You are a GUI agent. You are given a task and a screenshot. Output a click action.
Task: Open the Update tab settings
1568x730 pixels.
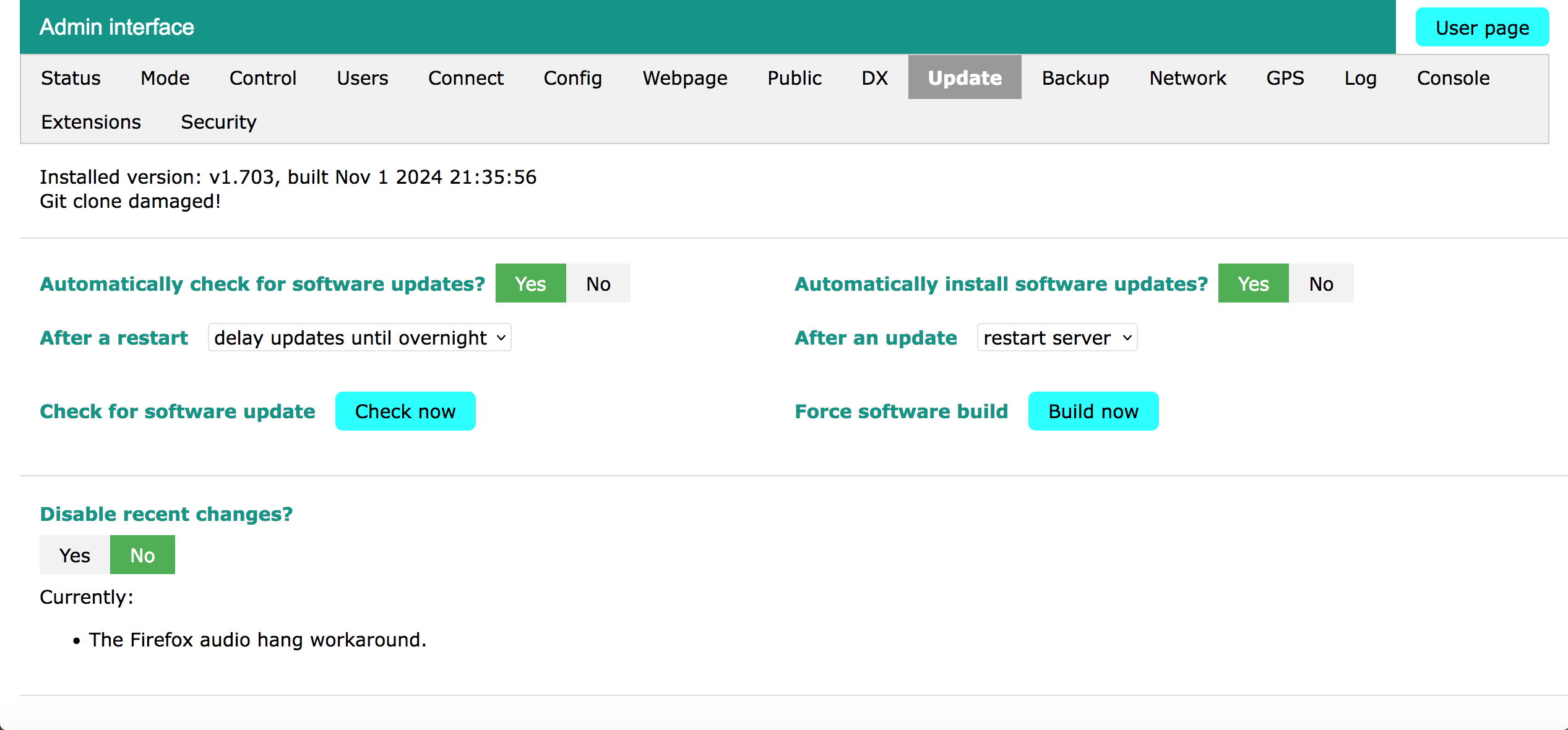963,77
